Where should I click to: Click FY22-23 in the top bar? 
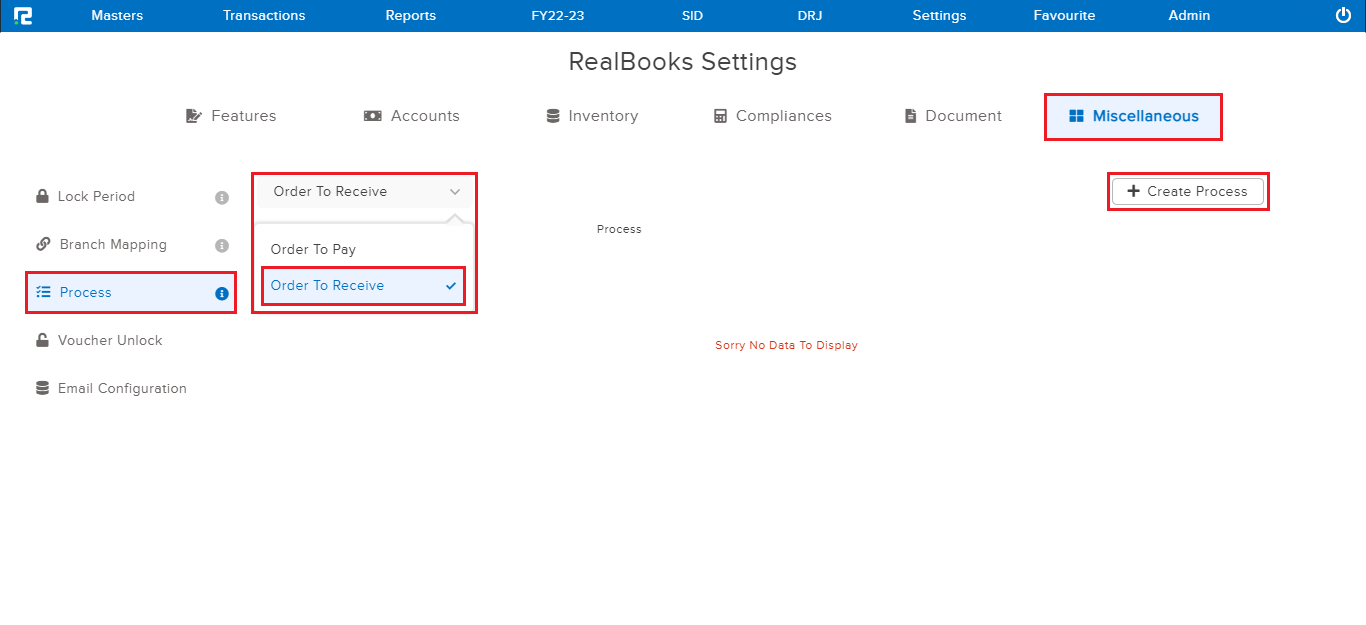(x=557, y=16)
